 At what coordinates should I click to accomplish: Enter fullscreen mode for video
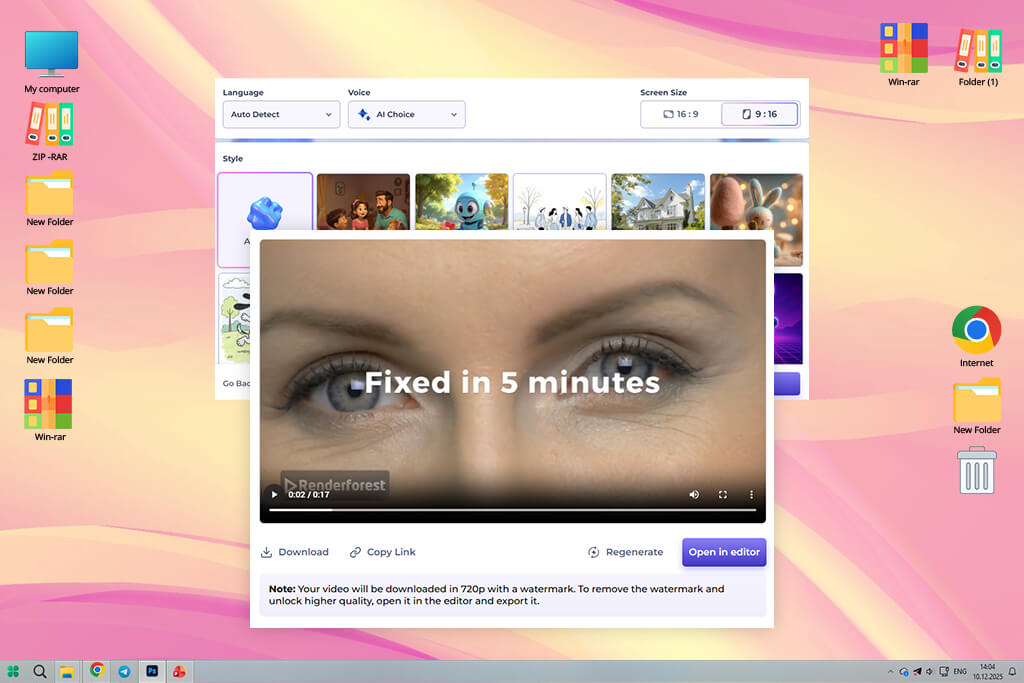pos(723,494)
